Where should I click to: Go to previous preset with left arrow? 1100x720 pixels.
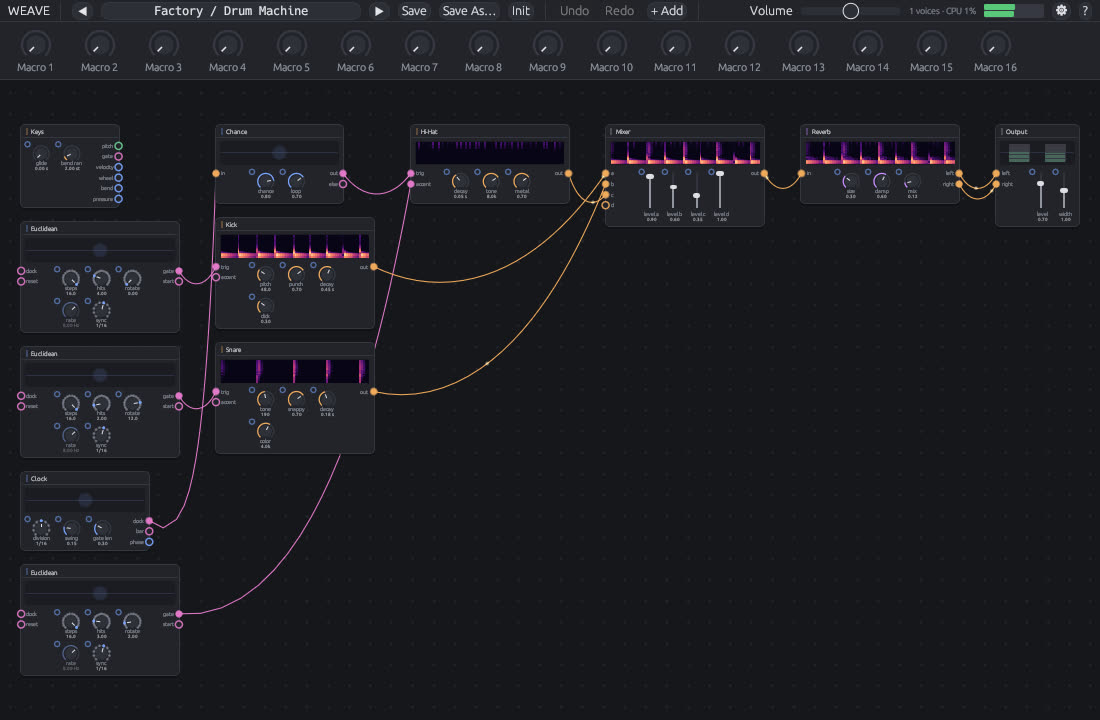coord(83,11)
